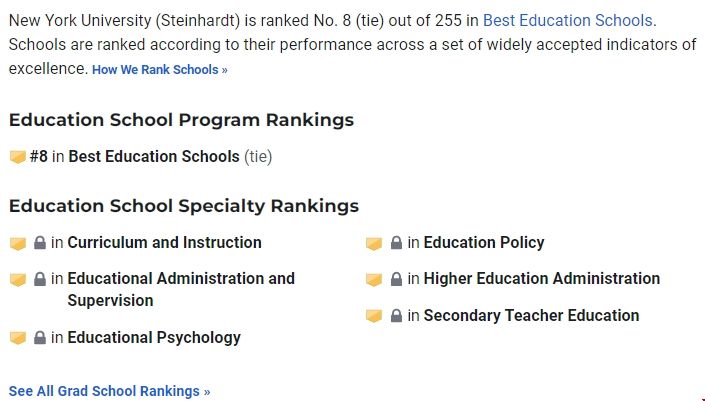Click the yellow badge icon beside Higher Education Administration
705x401 pixels.
tap(374, 279)
